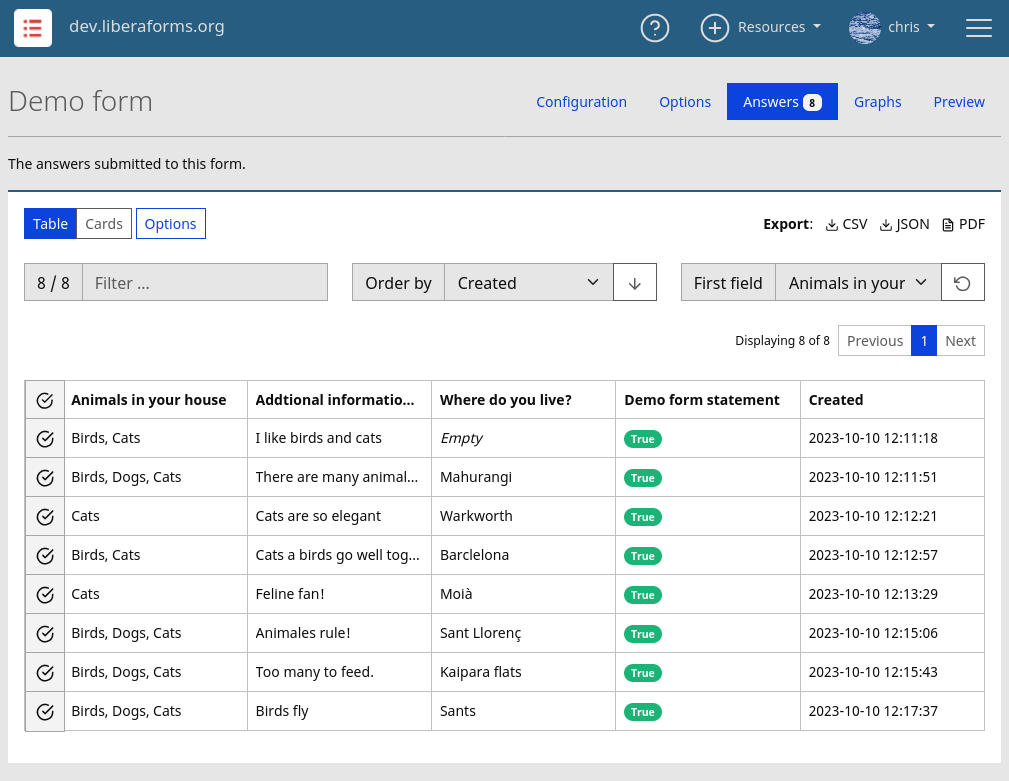The width and height of the screenshot is (1009, 781).
Task: Click chris user avatar image
Action: click(x=864, y=28)
